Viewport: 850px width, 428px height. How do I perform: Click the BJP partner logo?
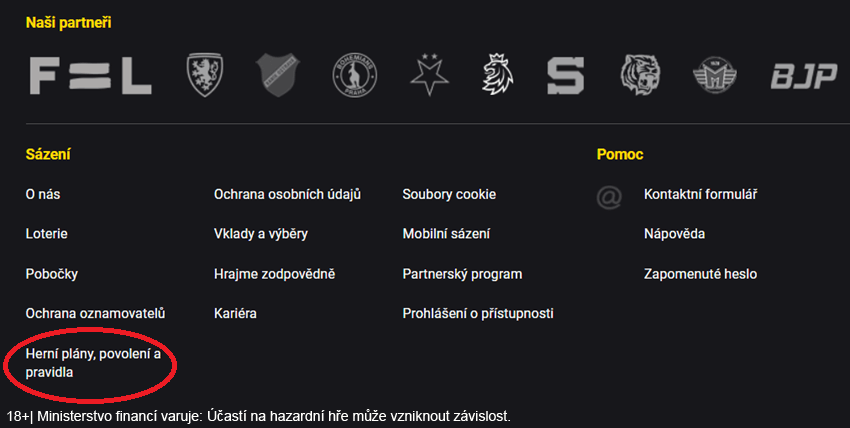pos(803,76)
